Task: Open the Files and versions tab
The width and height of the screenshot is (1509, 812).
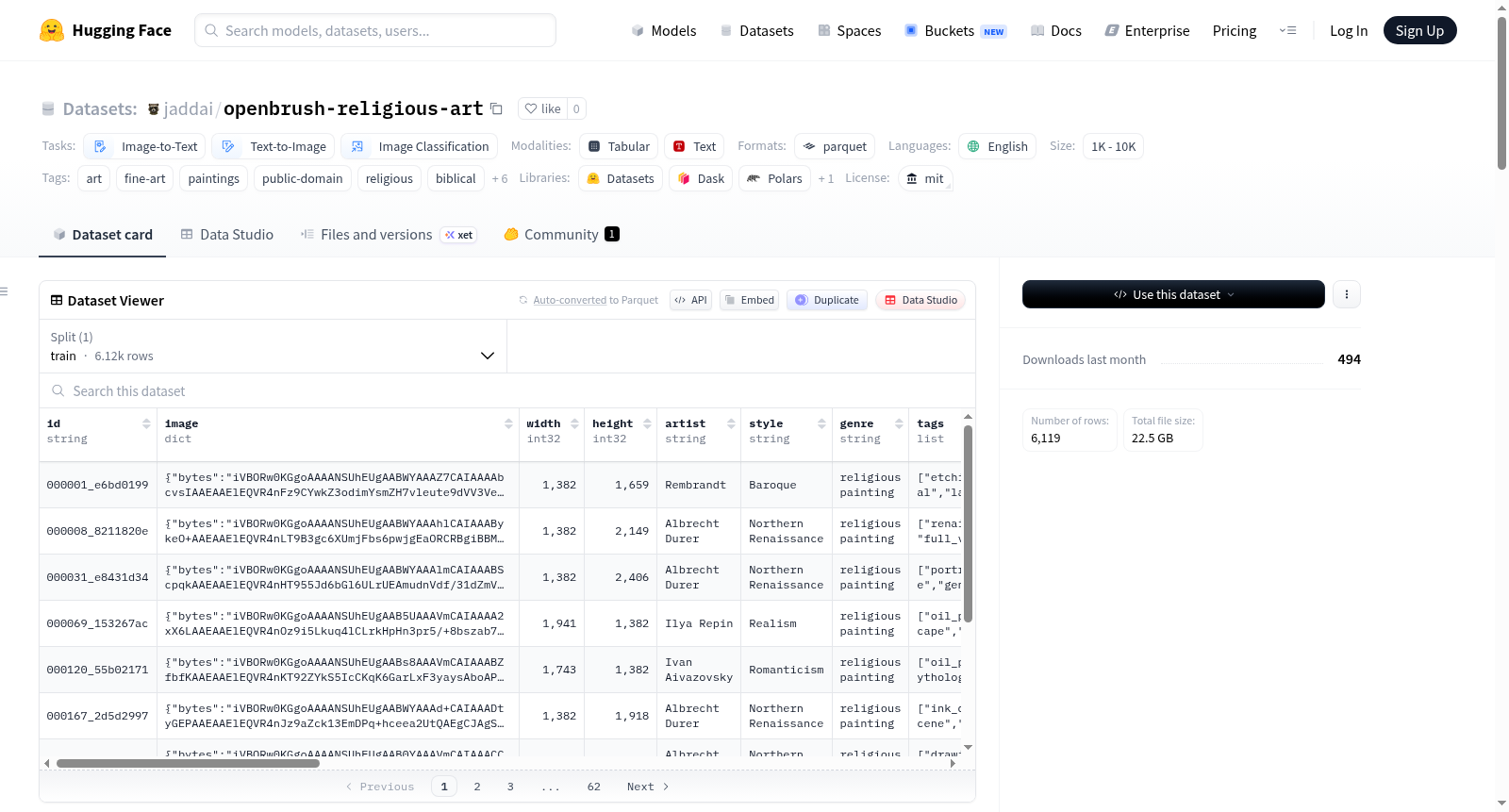Action: (389, 235)
